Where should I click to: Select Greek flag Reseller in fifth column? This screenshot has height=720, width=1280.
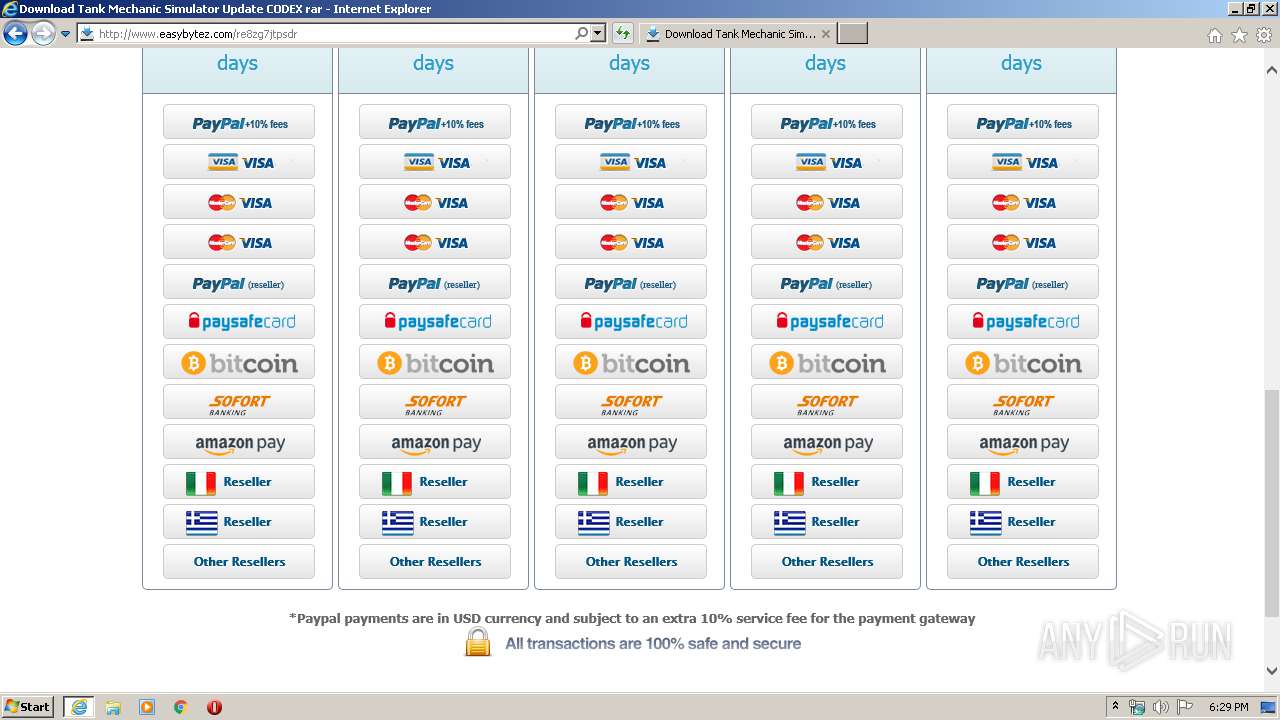(1023, 522)
